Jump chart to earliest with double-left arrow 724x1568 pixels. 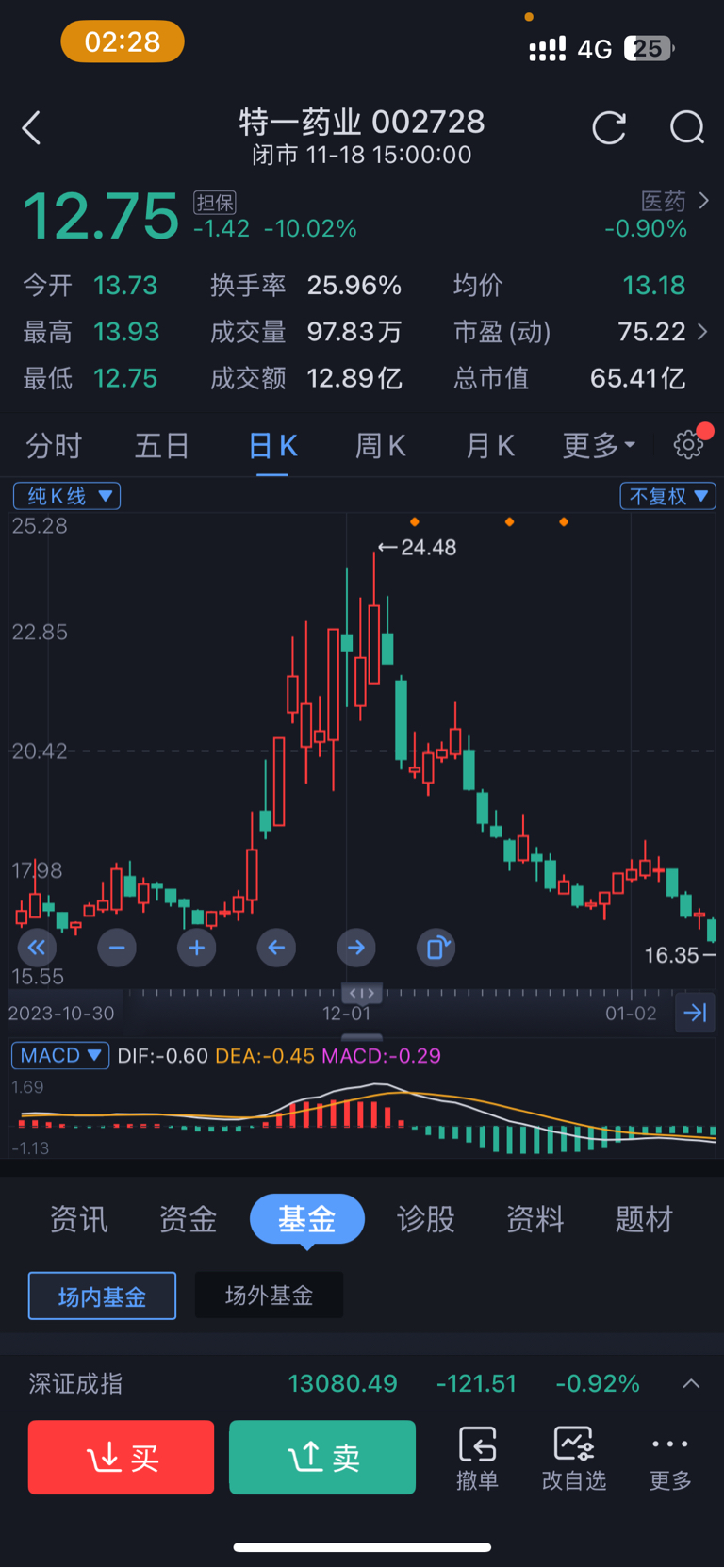pos(37,948)
